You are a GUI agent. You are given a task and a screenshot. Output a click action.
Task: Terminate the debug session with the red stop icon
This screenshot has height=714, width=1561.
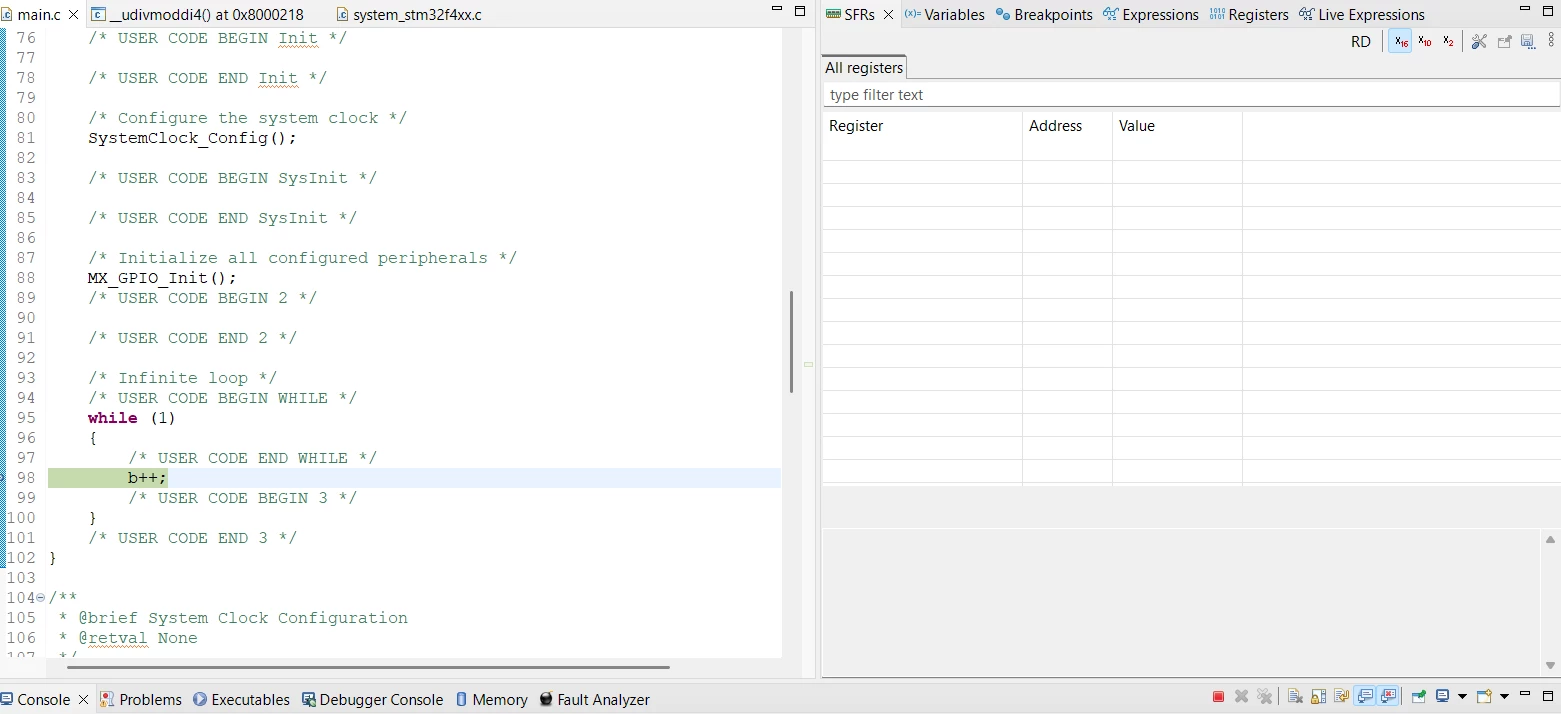(1218, 697)
